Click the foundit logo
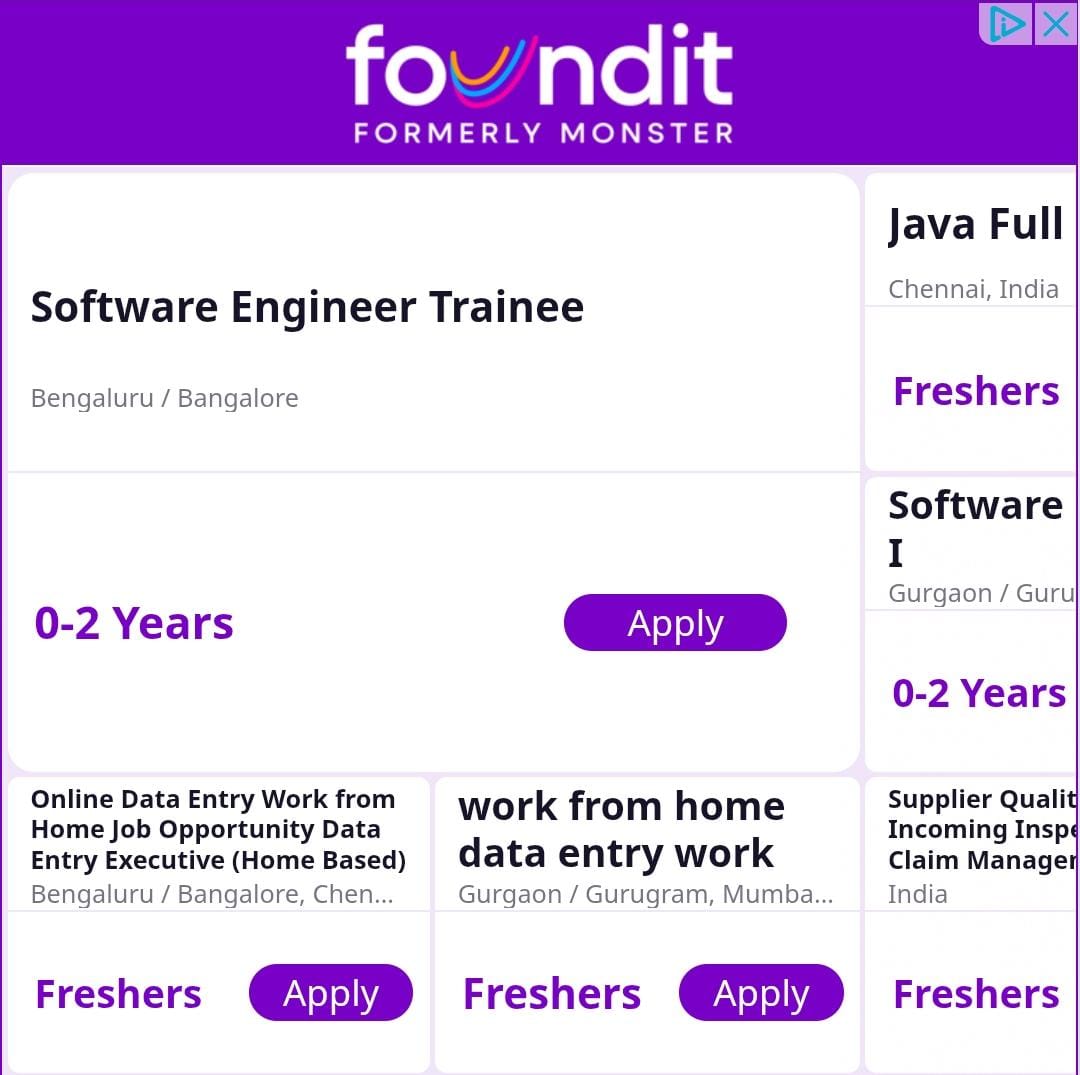The image size is (1080, 1075). pos(540,67)
